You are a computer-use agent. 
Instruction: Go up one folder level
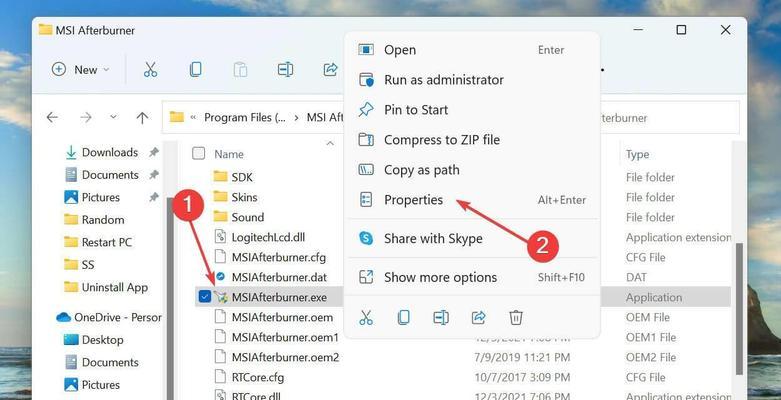(x=142, y=118)
